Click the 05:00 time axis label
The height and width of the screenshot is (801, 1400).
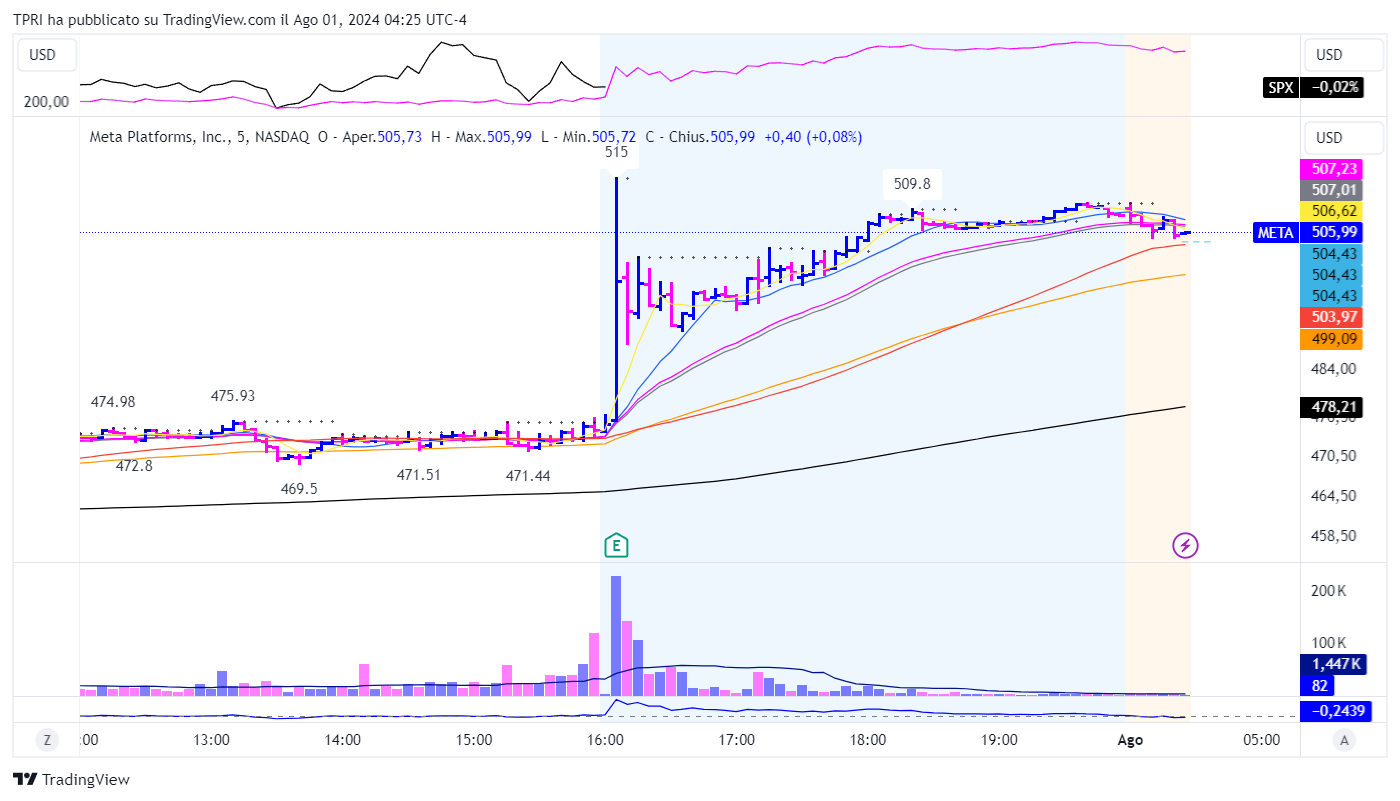[x=1261, y=740]
